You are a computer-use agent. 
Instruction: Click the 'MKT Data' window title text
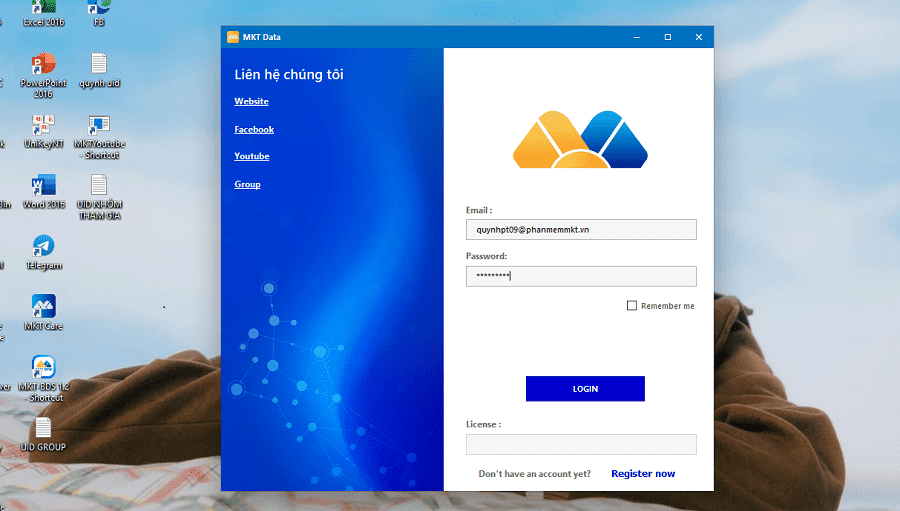pos(262,37)
